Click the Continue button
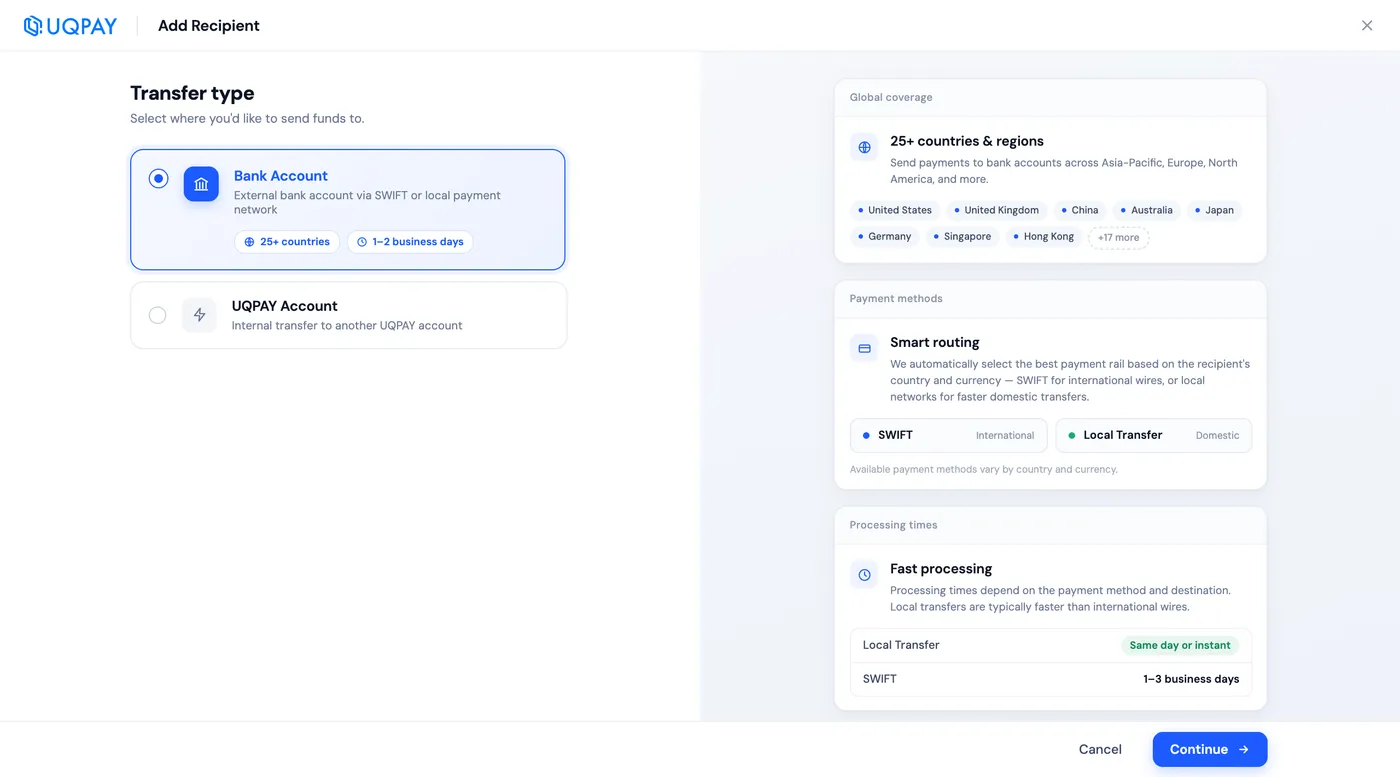The image size is (1400, 777). tap(1210, 749)
